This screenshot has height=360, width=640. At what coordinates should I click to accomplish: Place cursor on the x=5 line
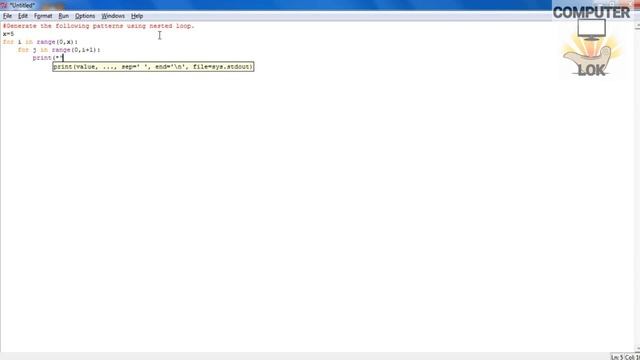click(x=9, y=34)
